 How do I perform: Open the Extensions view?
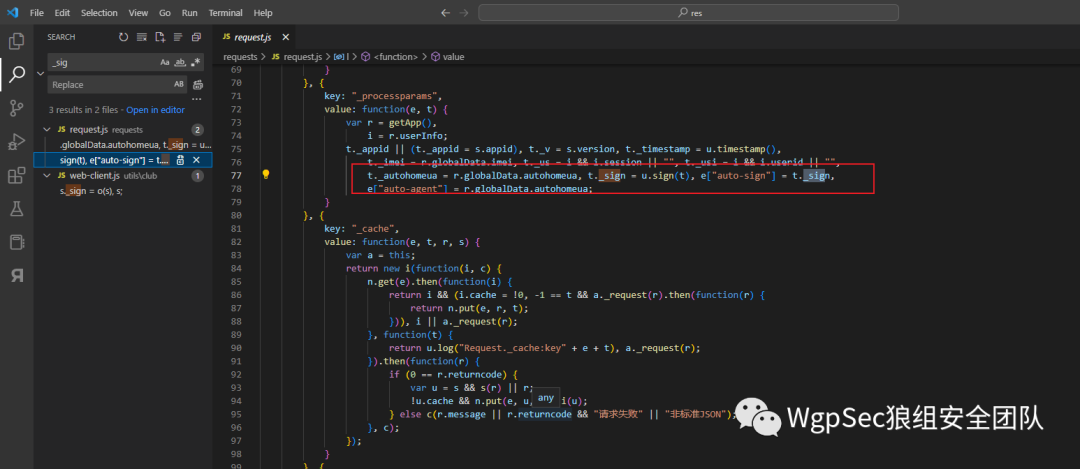[17, 176]
